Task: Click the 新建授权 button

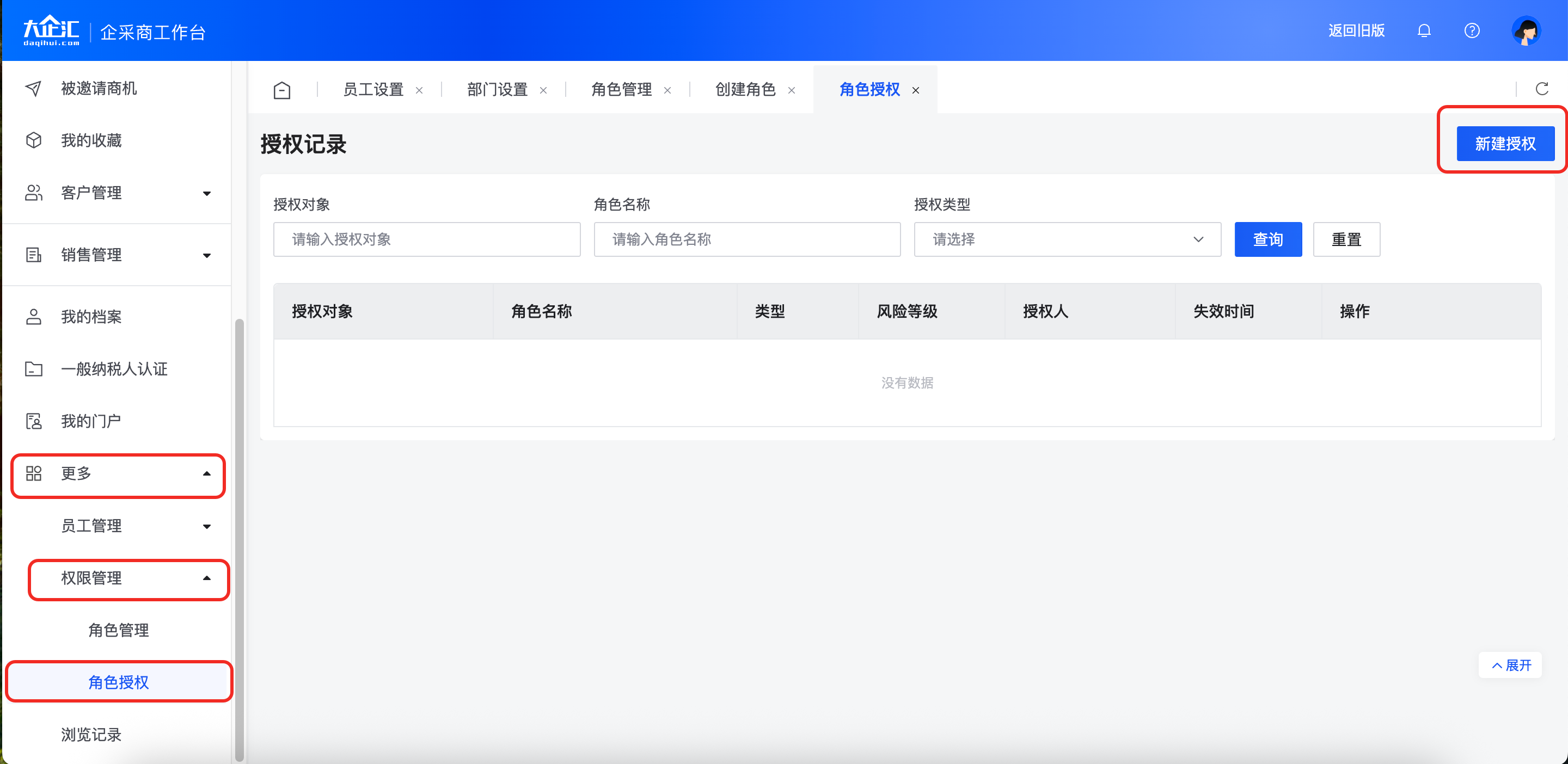Action: (1505, 144)
